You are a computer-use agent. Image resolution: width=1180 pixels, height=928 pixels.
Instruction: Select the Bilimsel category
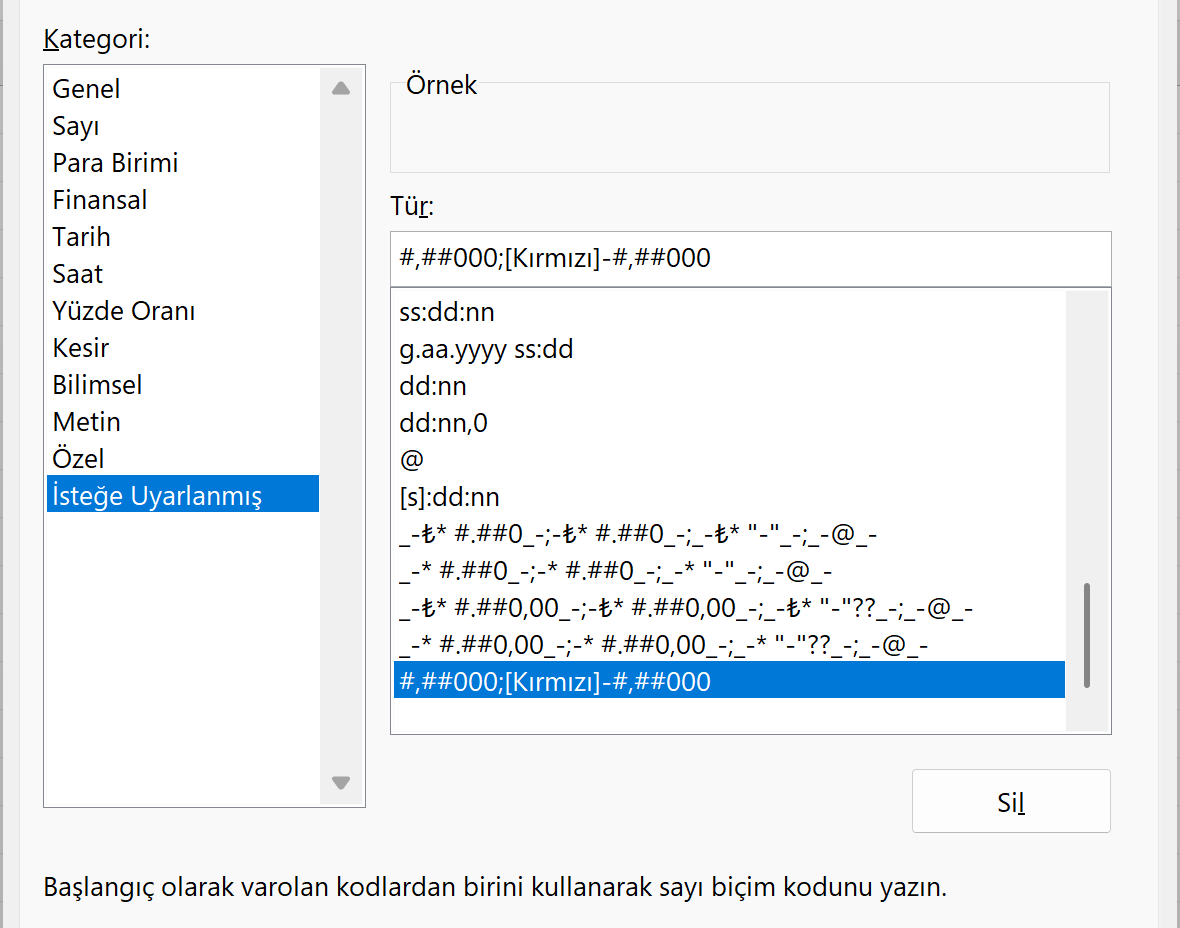pyautogui.click(x=97, y=385)
